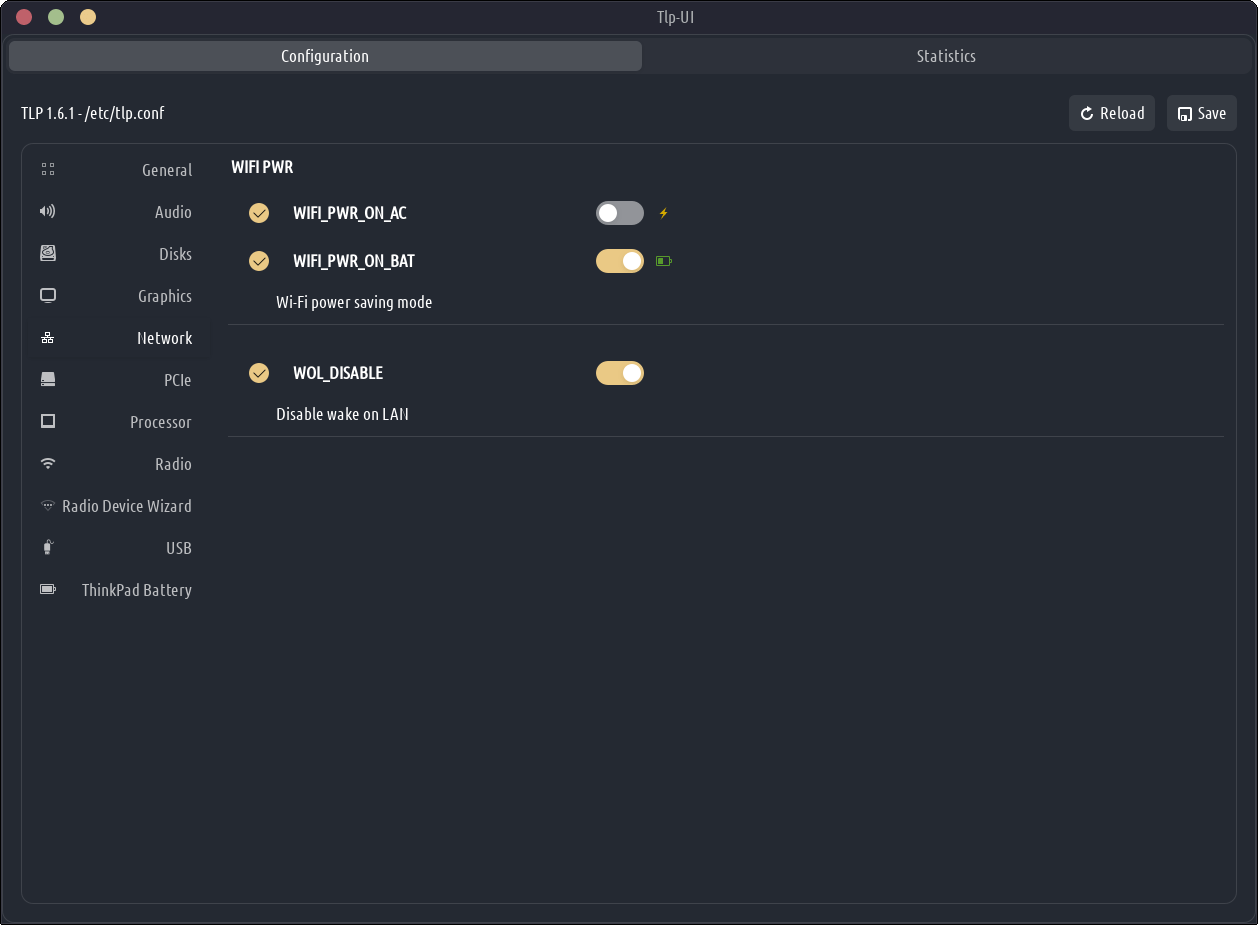The height and width of the screenshot is (925, 1258).
Task: Select the Configuration tab
Action: point(325,56)
